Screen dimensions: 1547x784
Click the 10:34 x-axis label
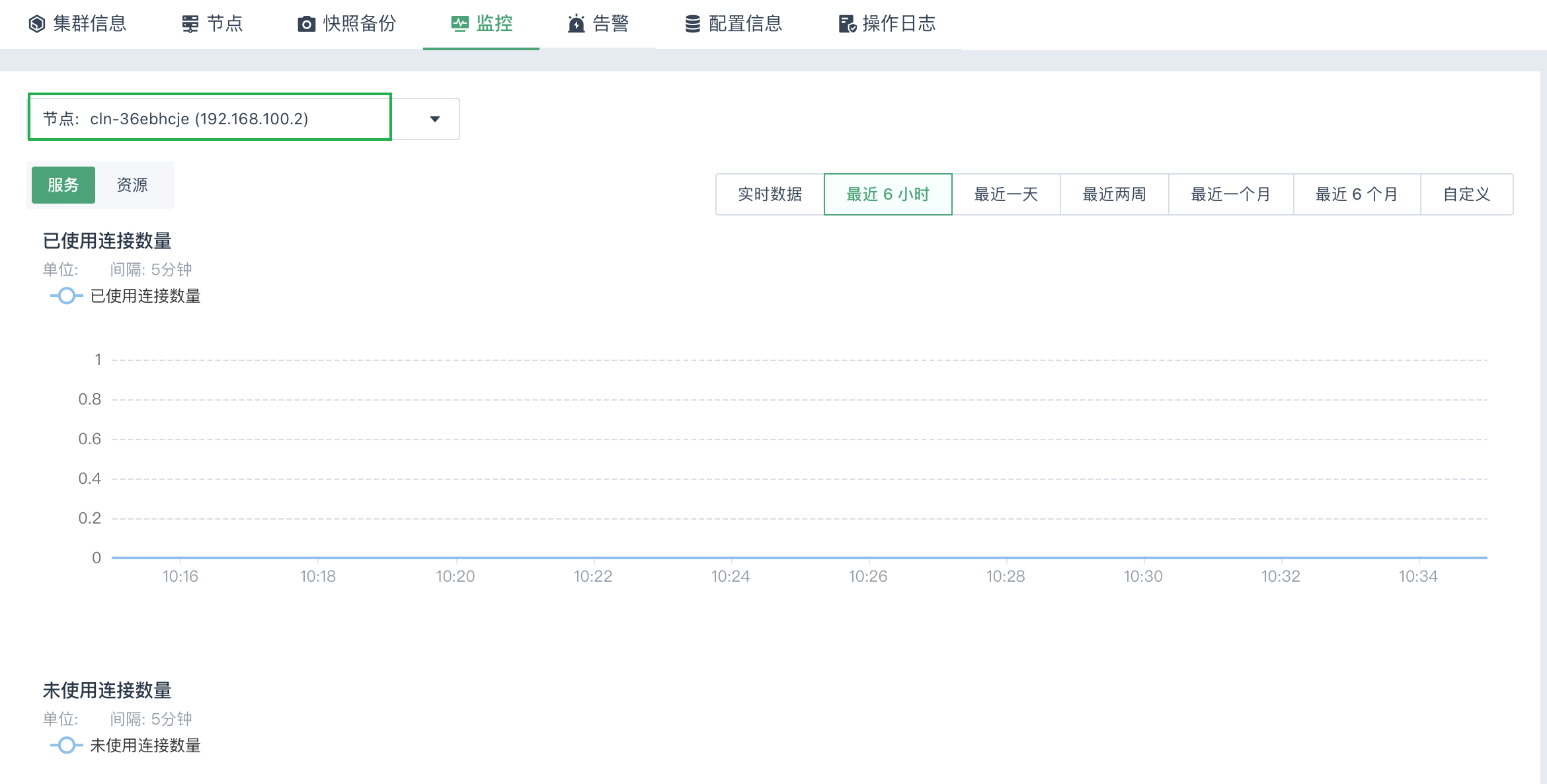tap(1418, 576)
